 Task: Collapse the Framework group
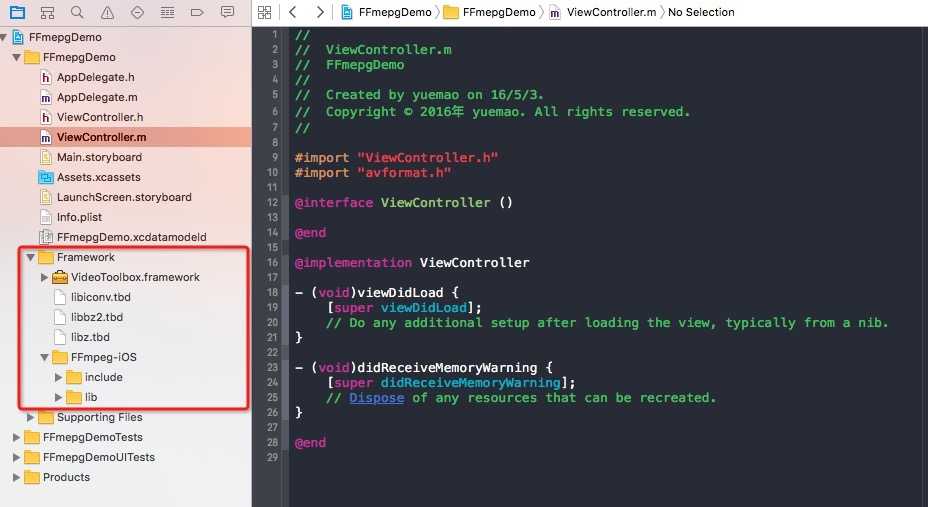(30, 257)
